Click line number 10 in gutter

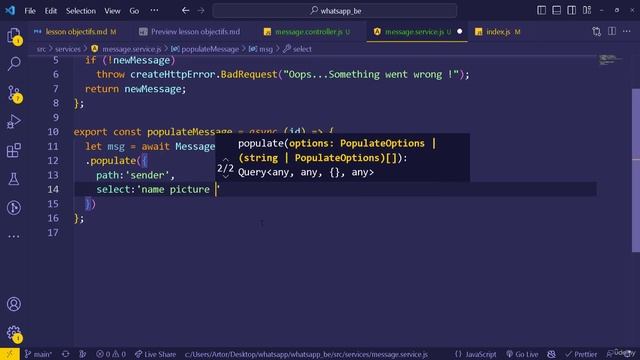53,132
